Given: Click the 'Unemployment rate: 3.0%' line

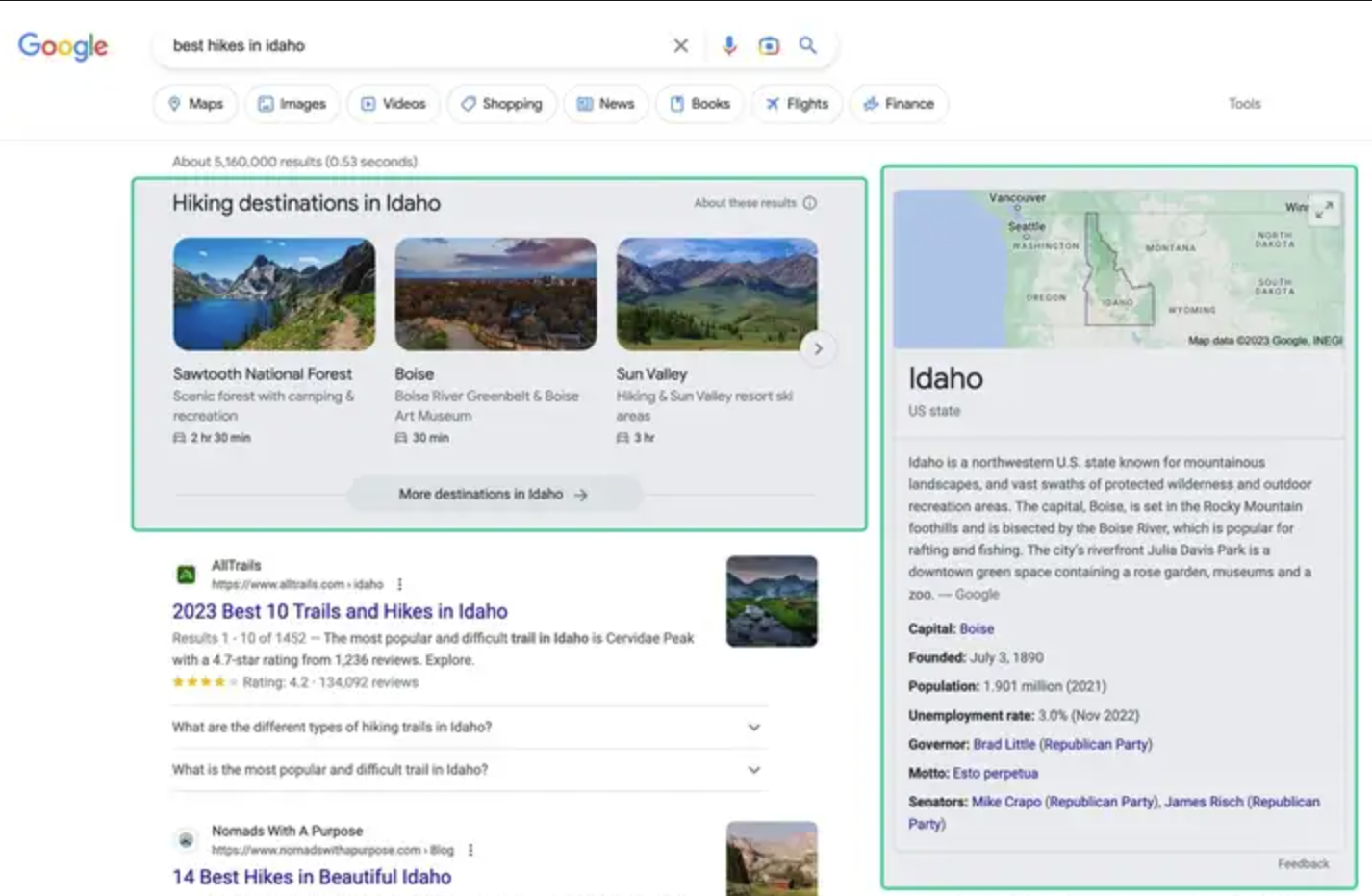Looking at the screenshot, I should point(1024,715).
